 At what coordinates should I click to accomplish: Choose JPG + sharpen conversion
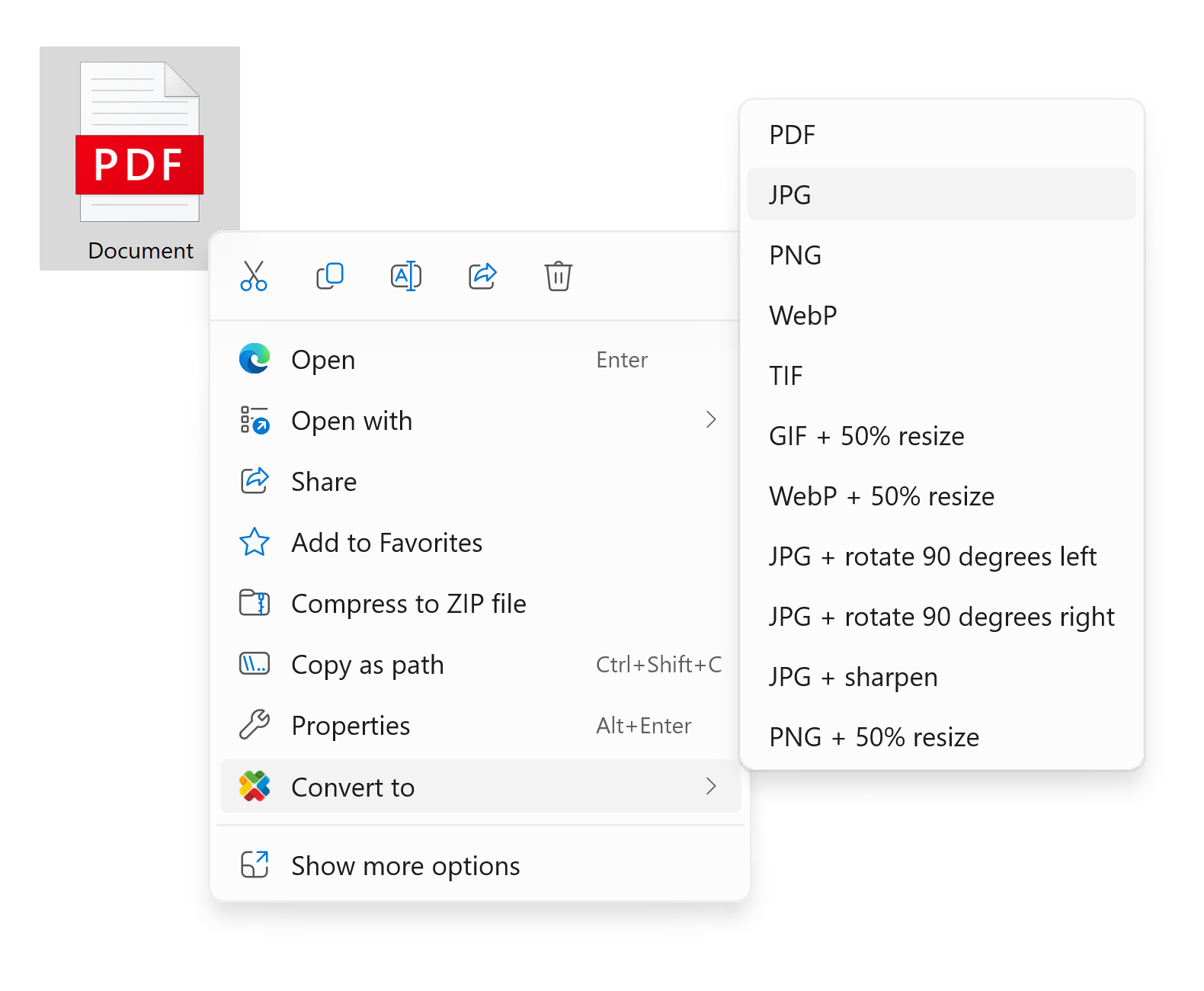point(853,677)
